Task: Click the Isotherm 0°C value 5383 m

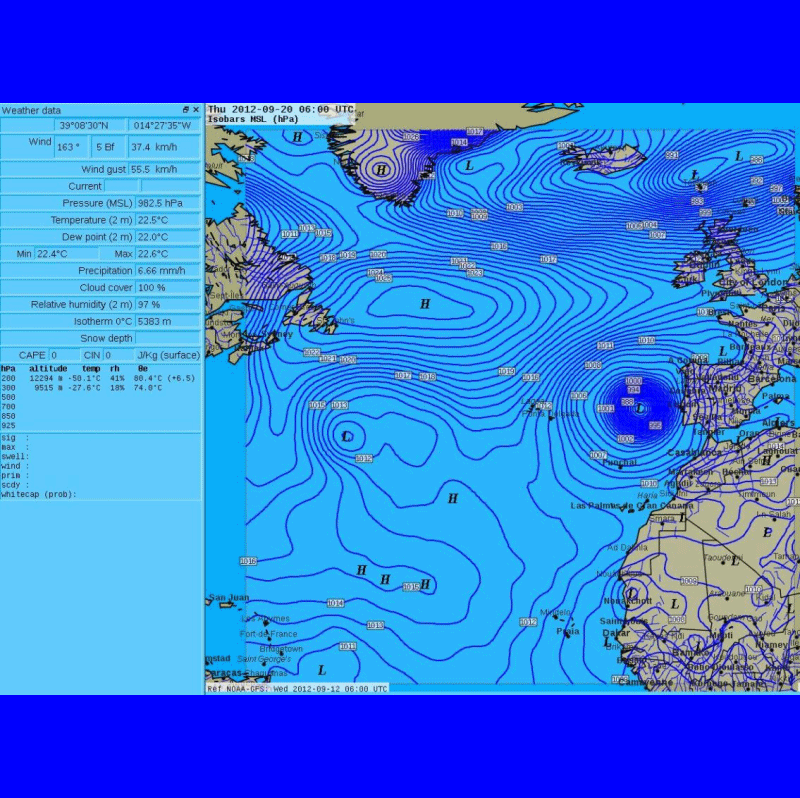Action: pos(166,321)
